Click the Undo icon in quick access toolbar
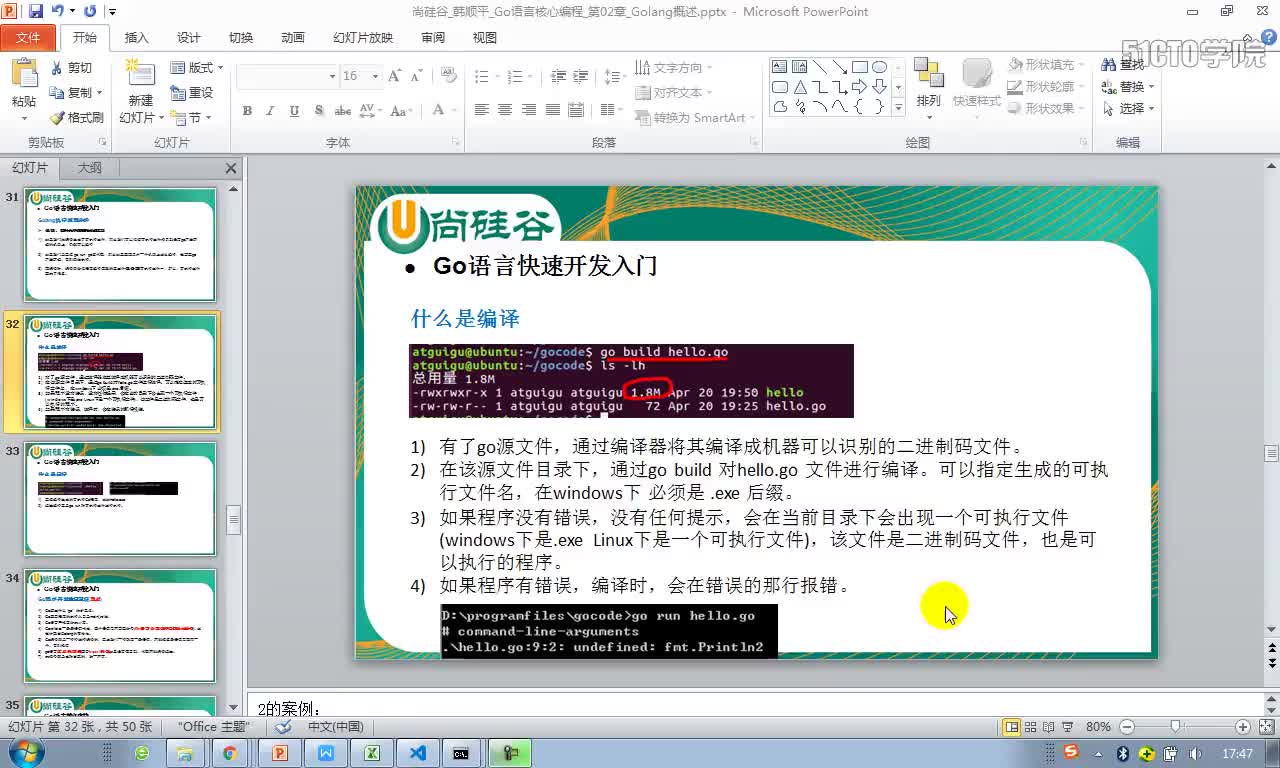 point(58,11)
